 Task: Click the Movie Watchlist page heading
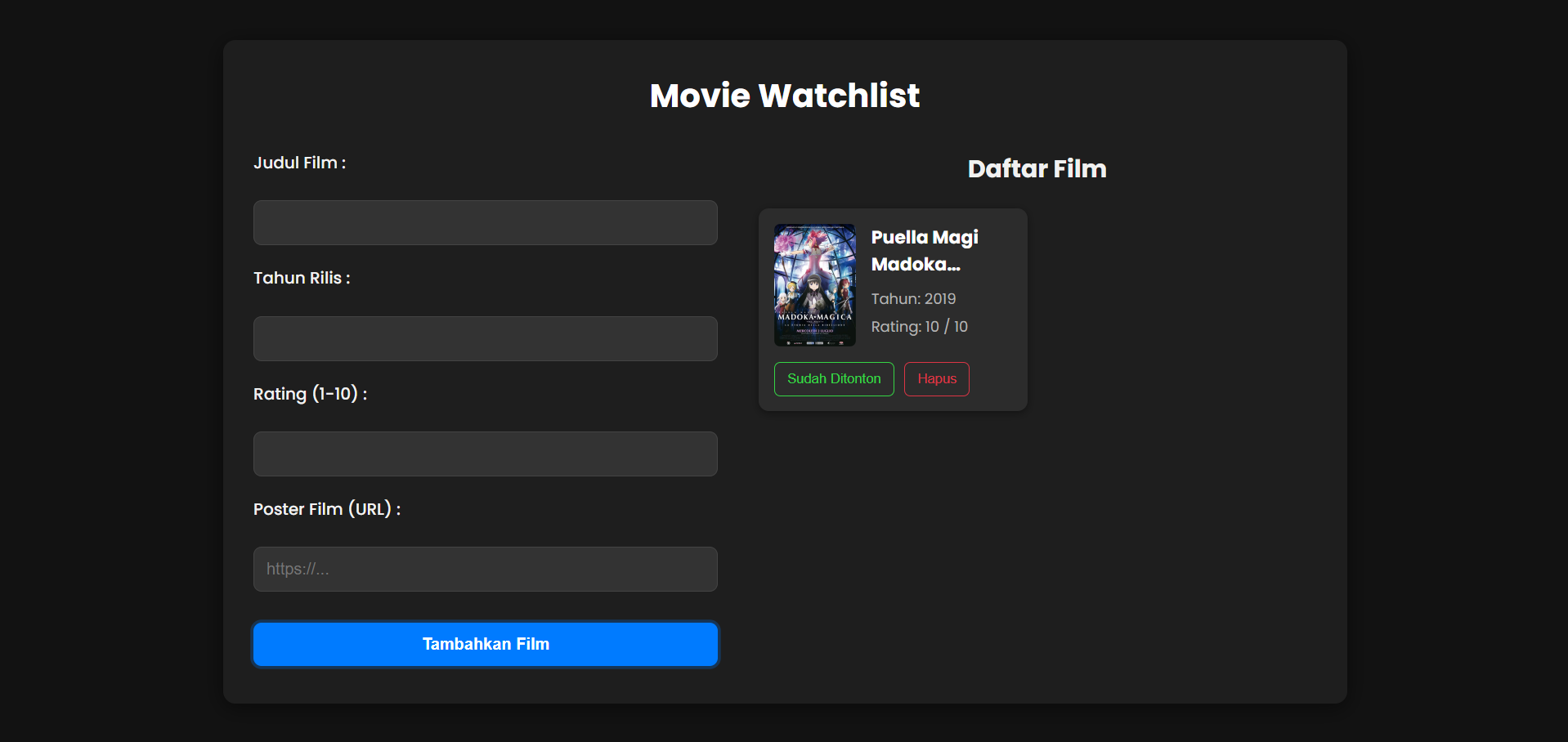[x=783, y=95]
